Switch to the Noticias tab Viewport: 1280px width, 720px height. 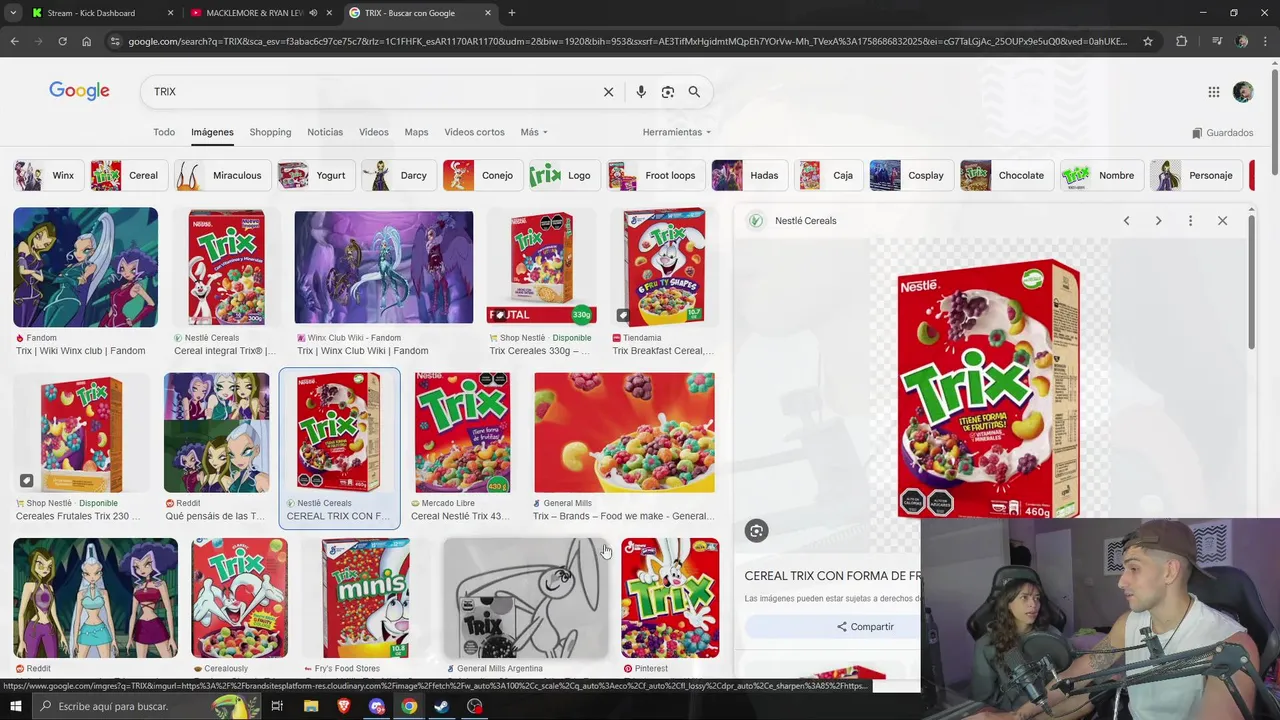tap(325, 132)
